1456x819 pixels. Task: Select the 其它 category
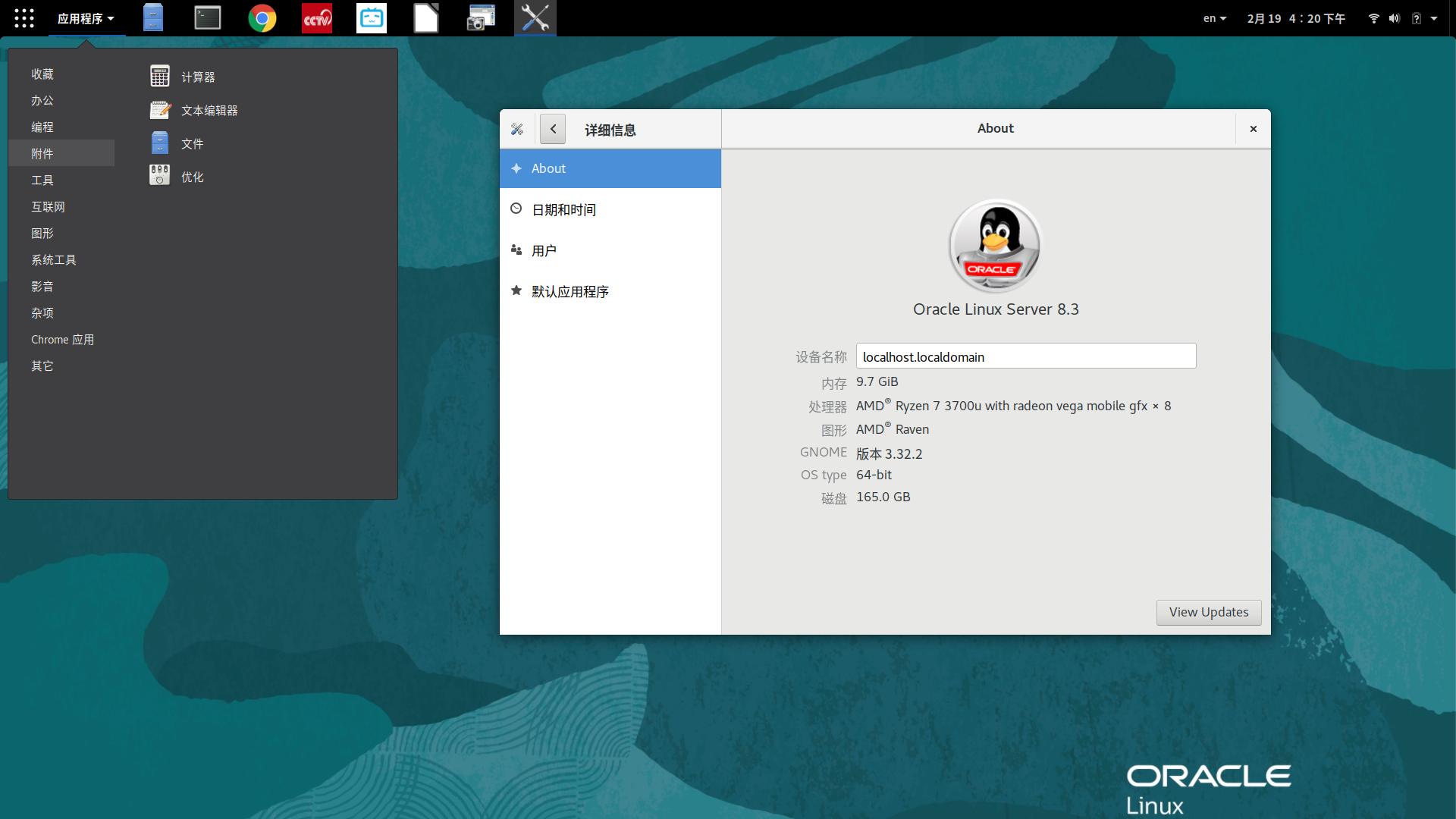(x=62, y=366)
